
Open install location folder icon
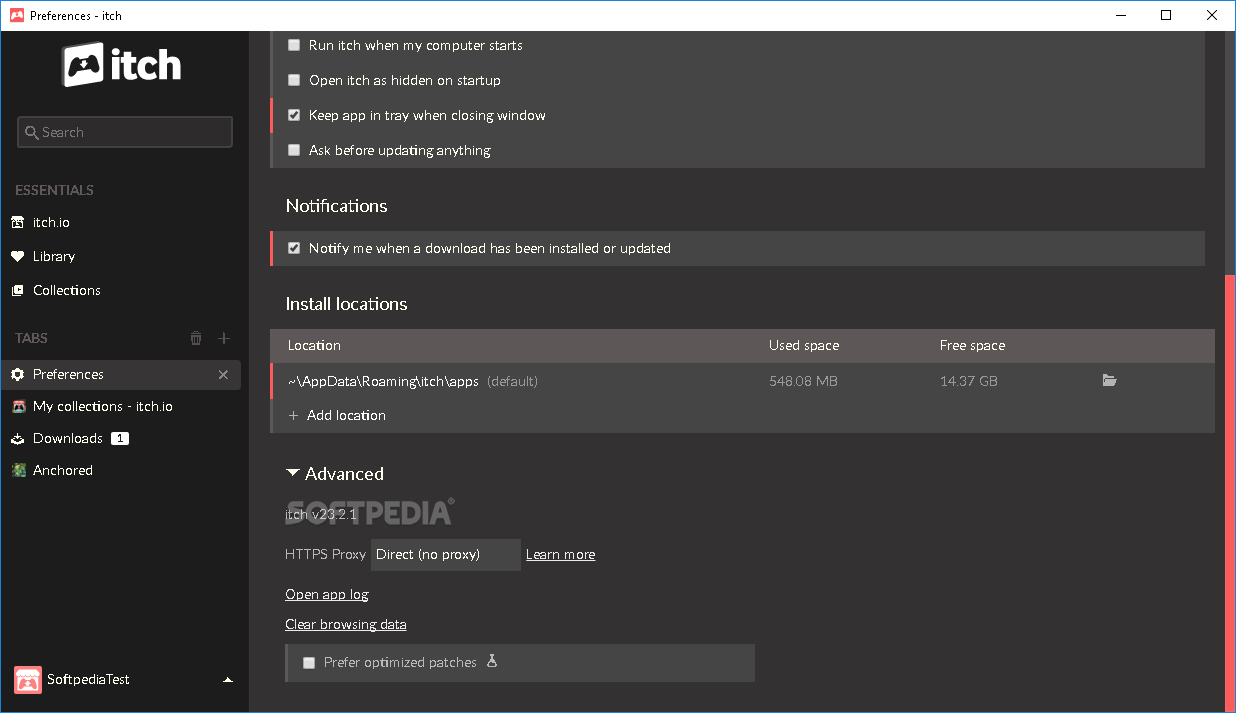click(x=1109, y=380)
